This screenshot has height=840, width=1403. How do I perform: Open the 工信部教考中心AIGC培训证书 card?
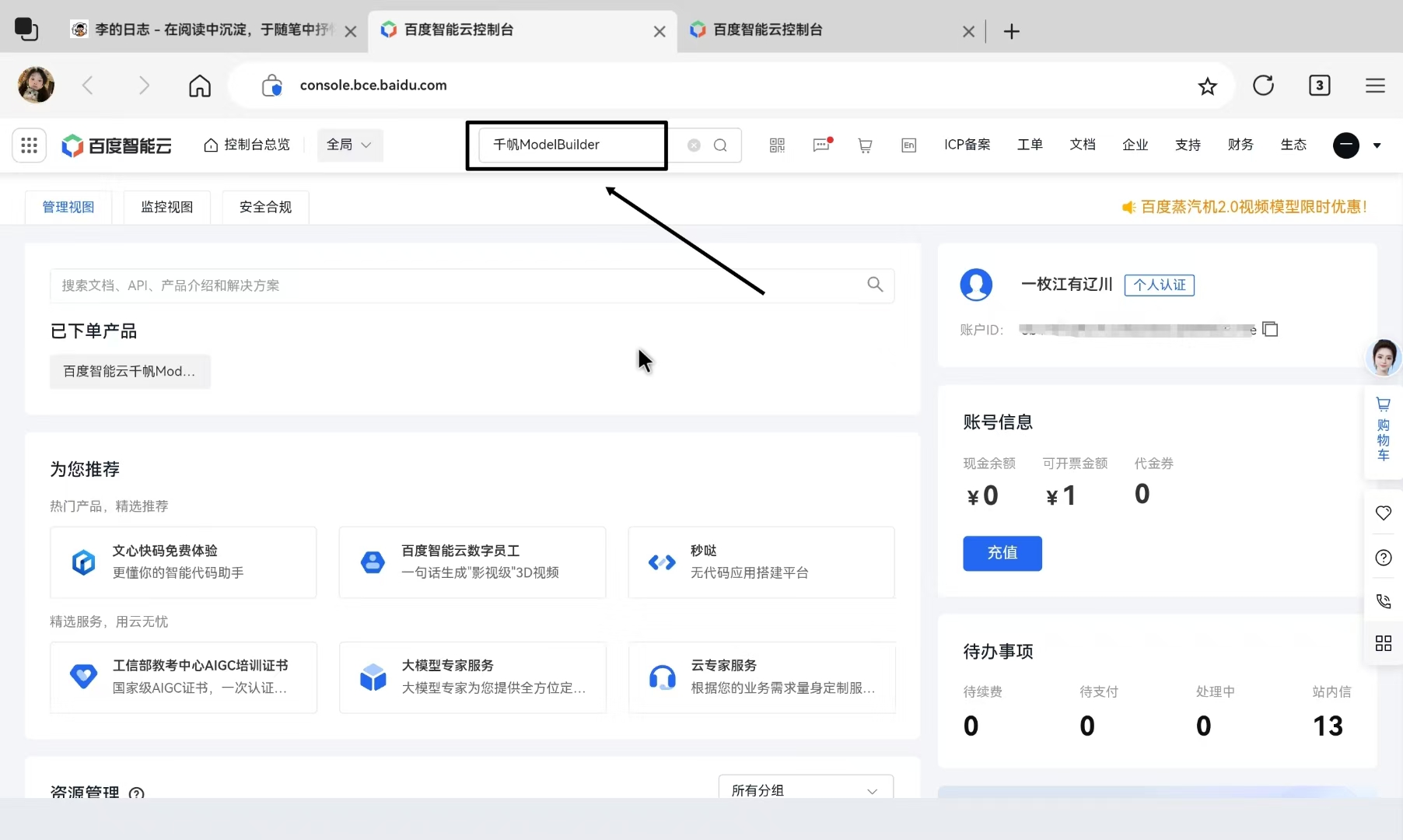(x=183, y=677)
